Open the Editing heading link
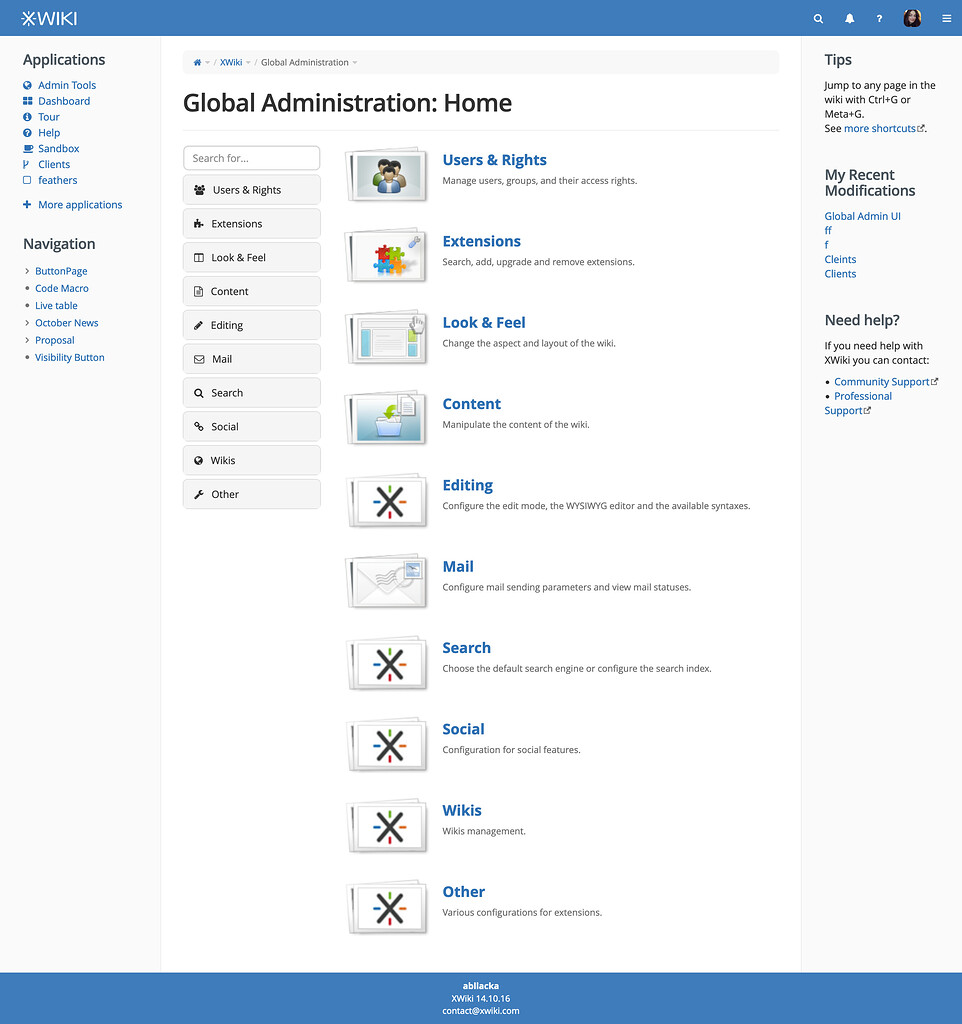 click(x=468, y=485)
